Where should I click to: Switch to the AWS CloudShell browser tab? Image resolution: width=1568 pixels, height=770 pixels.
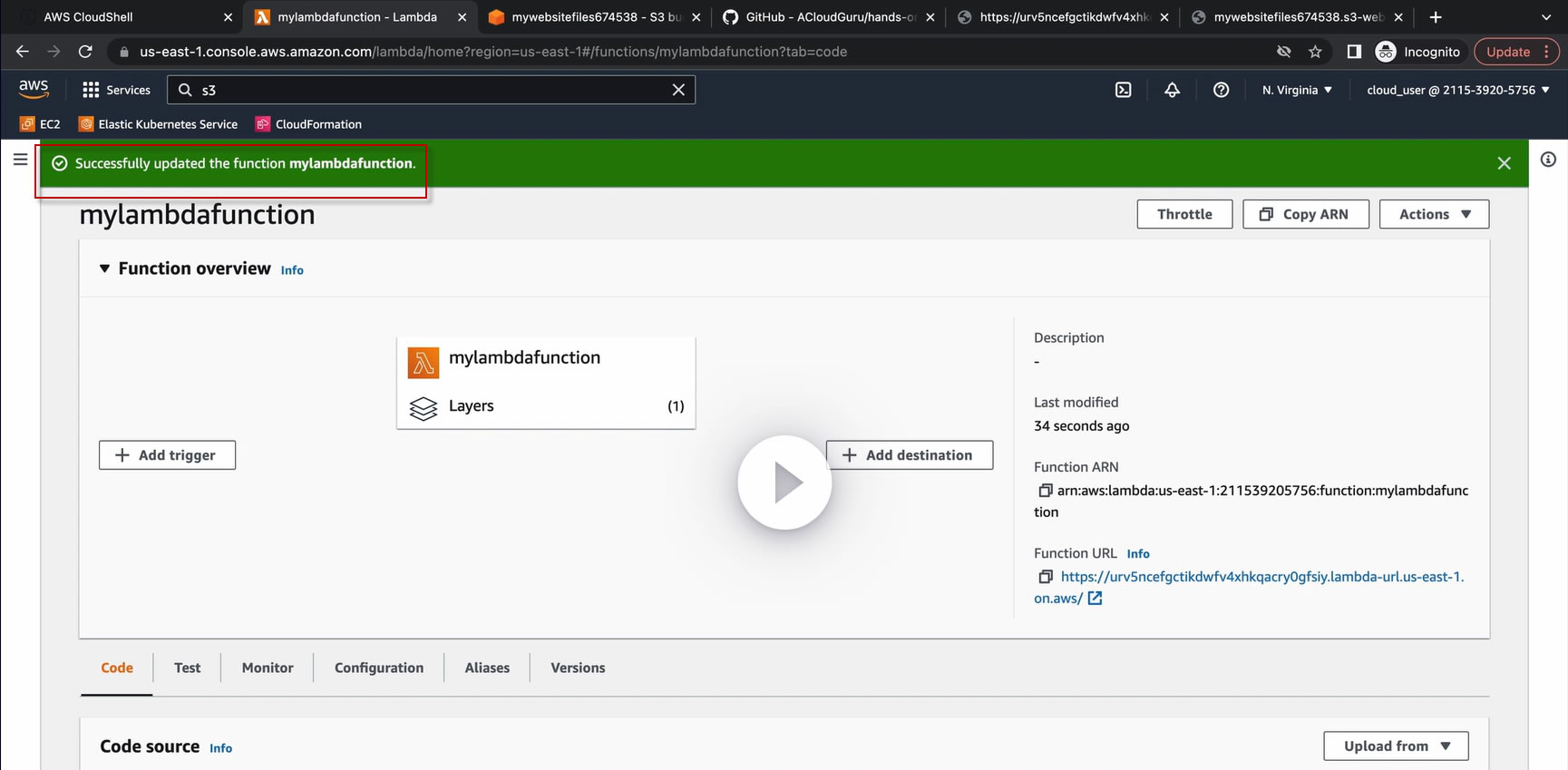[124, 17]
